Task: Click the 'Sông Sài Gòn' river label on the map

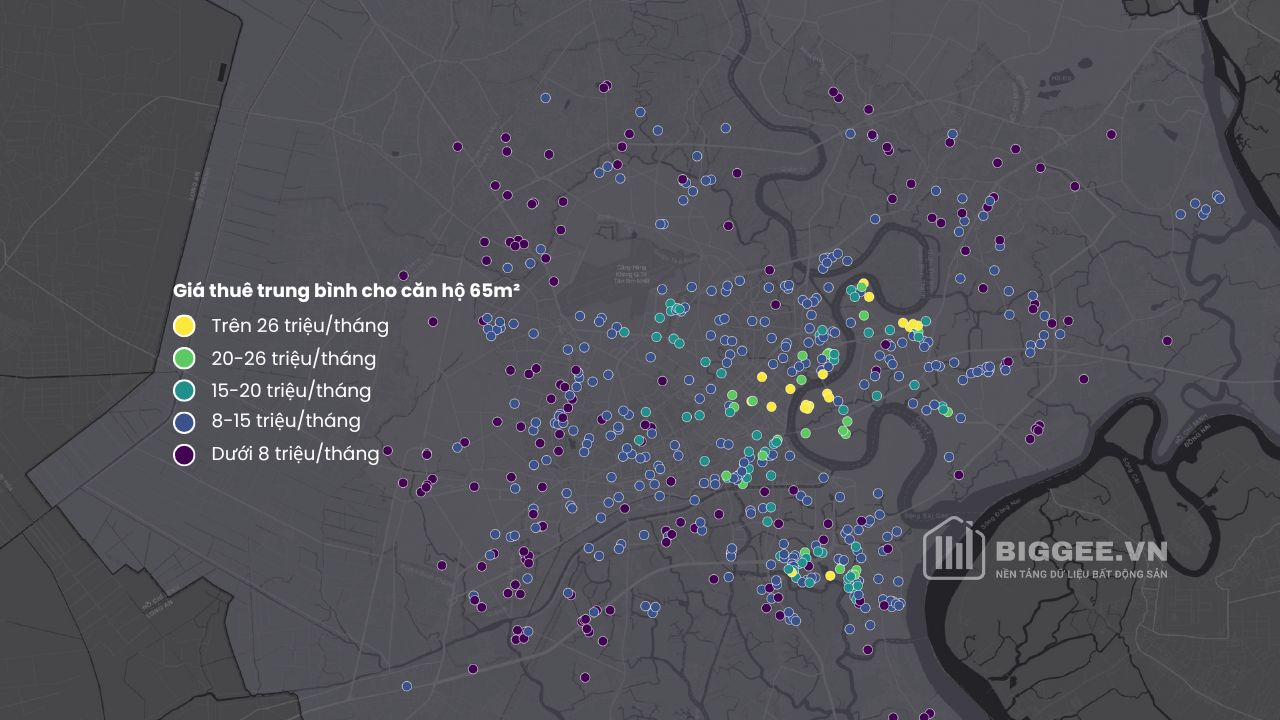Action: coord(925,516)
